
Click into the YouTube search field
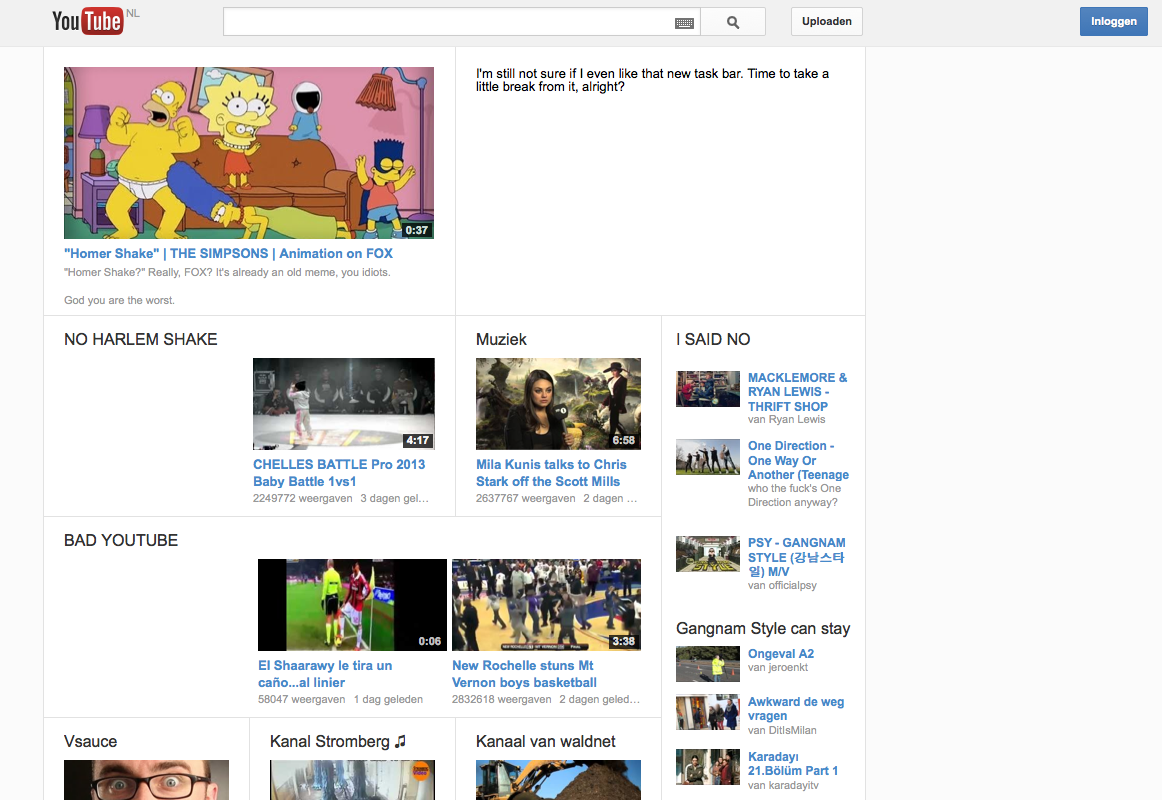[x=449, y=22]
